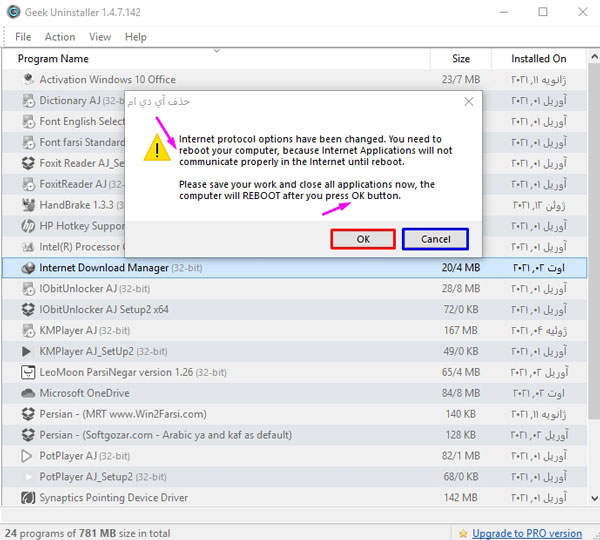Click the HandBrake 1.3.3 icon
This screenshot has width=600, height=540.
coord(28,205)
